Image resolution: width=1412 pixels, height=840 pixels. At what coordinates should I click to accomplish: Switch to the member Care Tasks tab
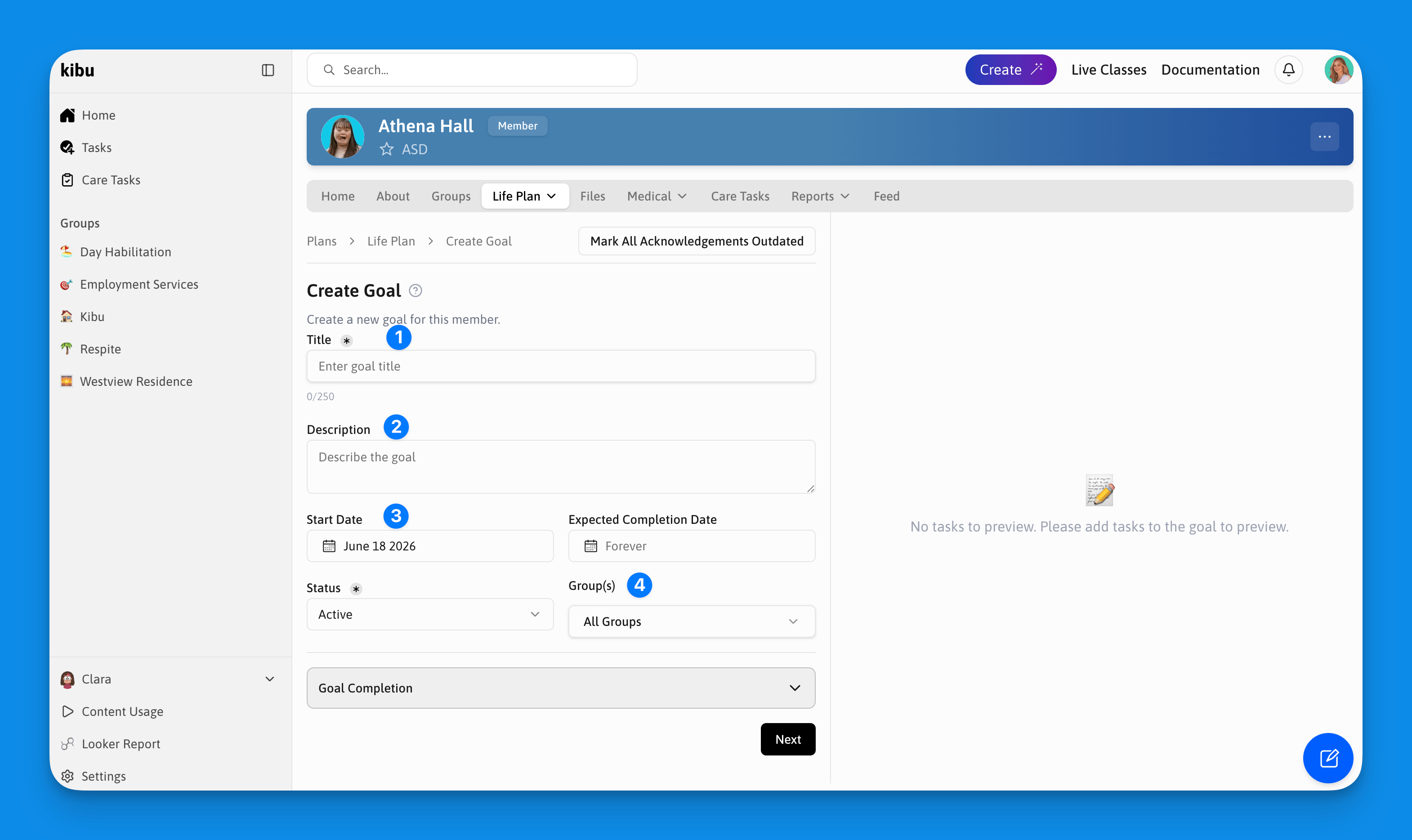(740, 196)
